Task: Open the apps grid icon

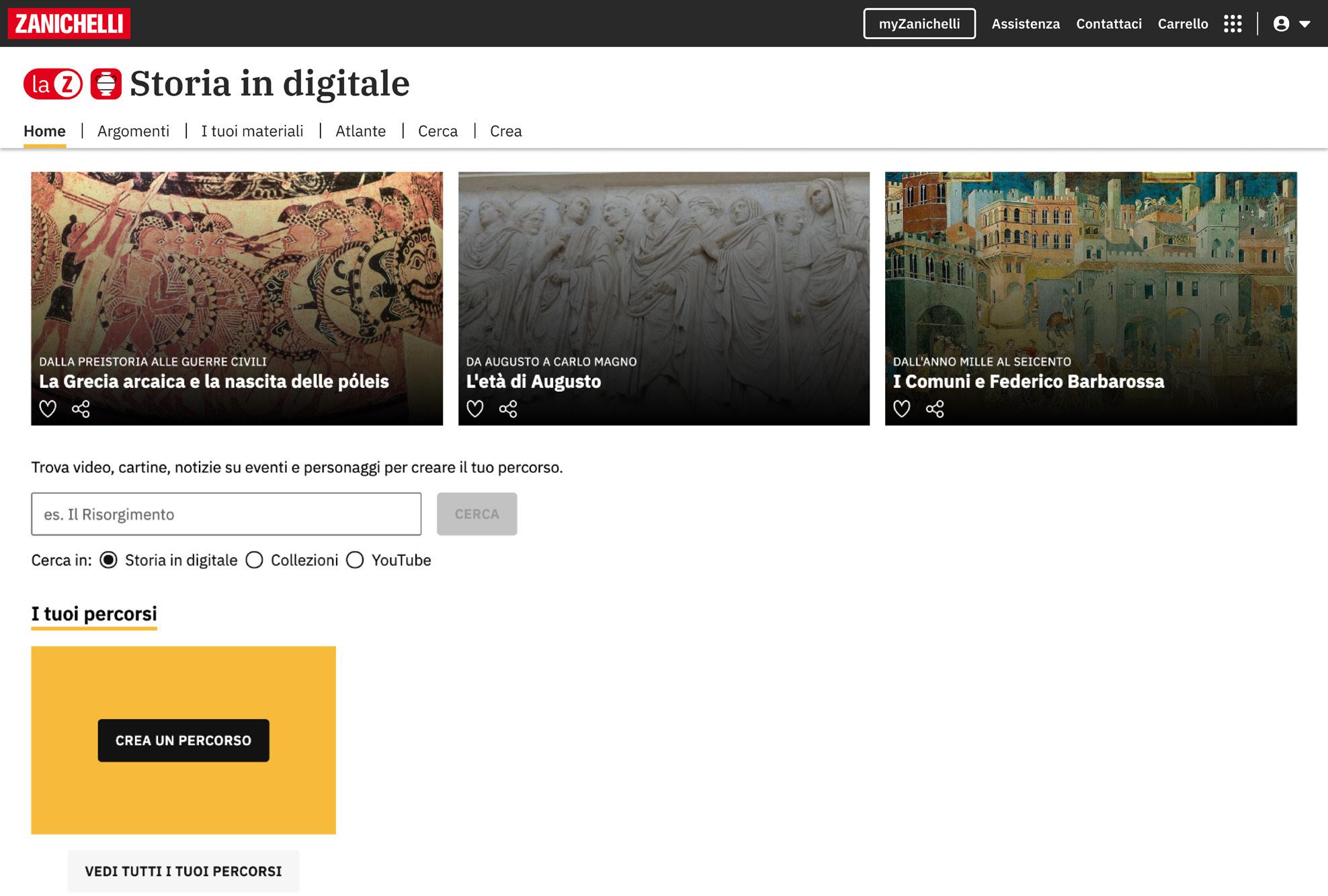Action: [x=1233, y=24]
